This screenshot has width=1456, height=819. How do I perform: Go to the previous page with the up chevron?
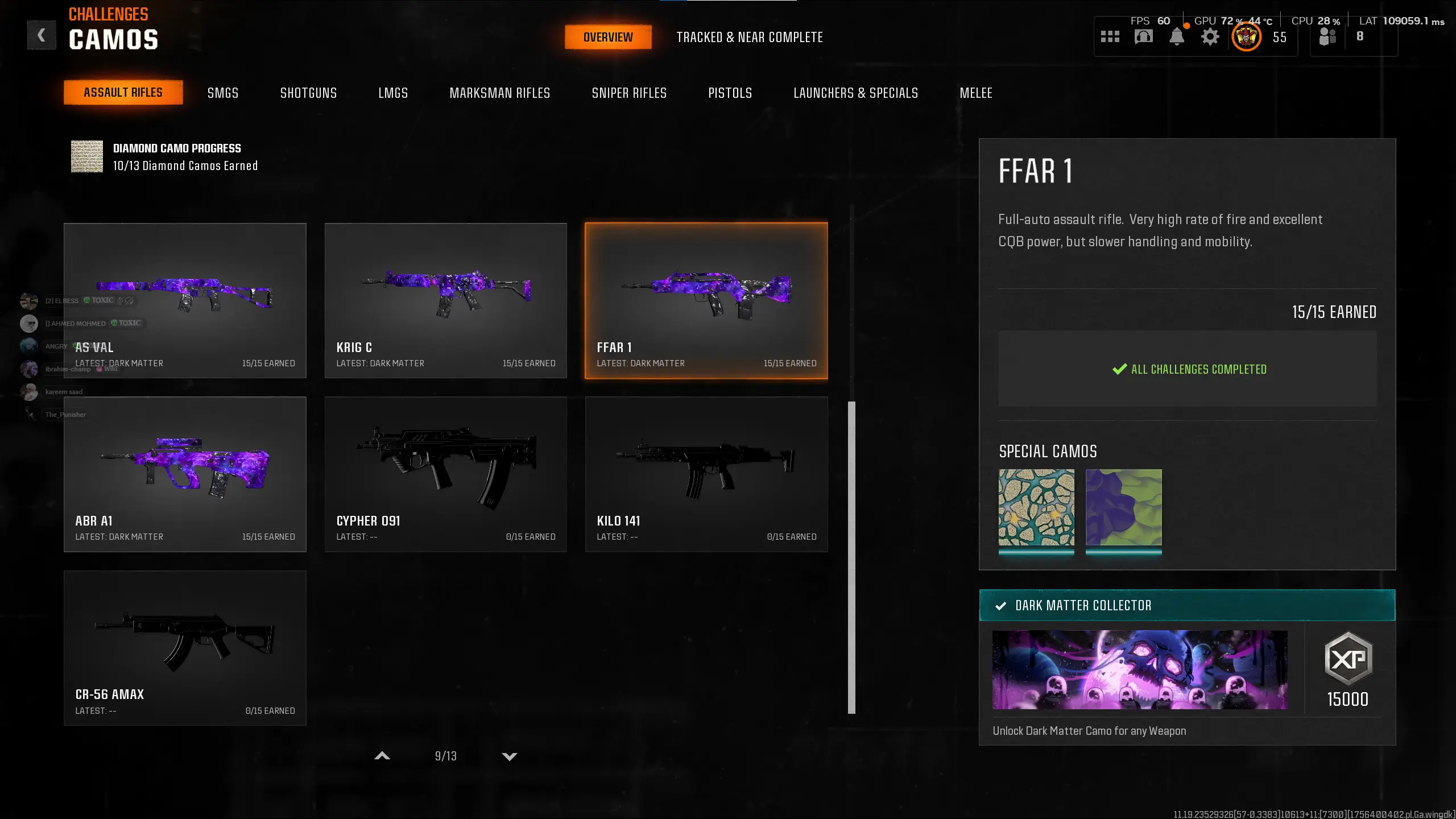click(x=382, y=756)
